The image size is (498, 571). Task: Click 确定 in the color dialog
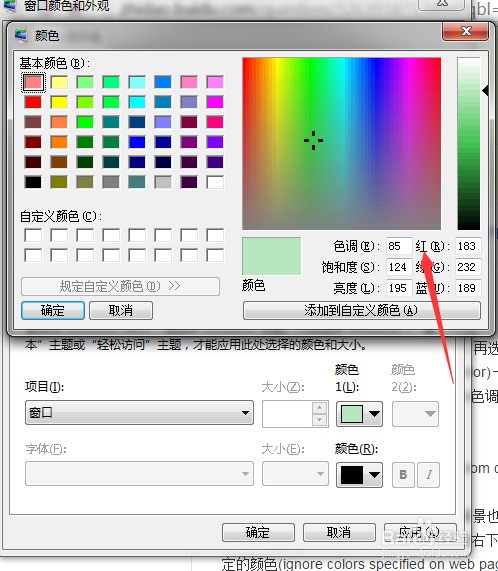pyautogui.click(x=53, y=311)
